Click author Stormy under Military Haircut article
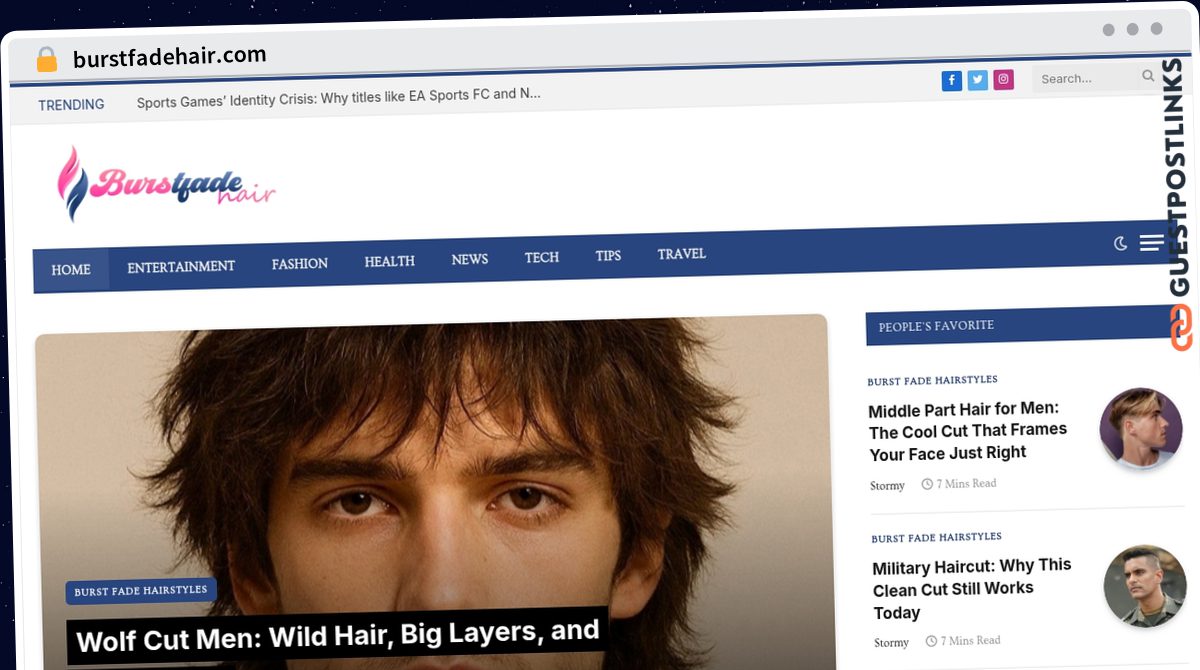 pos(892,642)
